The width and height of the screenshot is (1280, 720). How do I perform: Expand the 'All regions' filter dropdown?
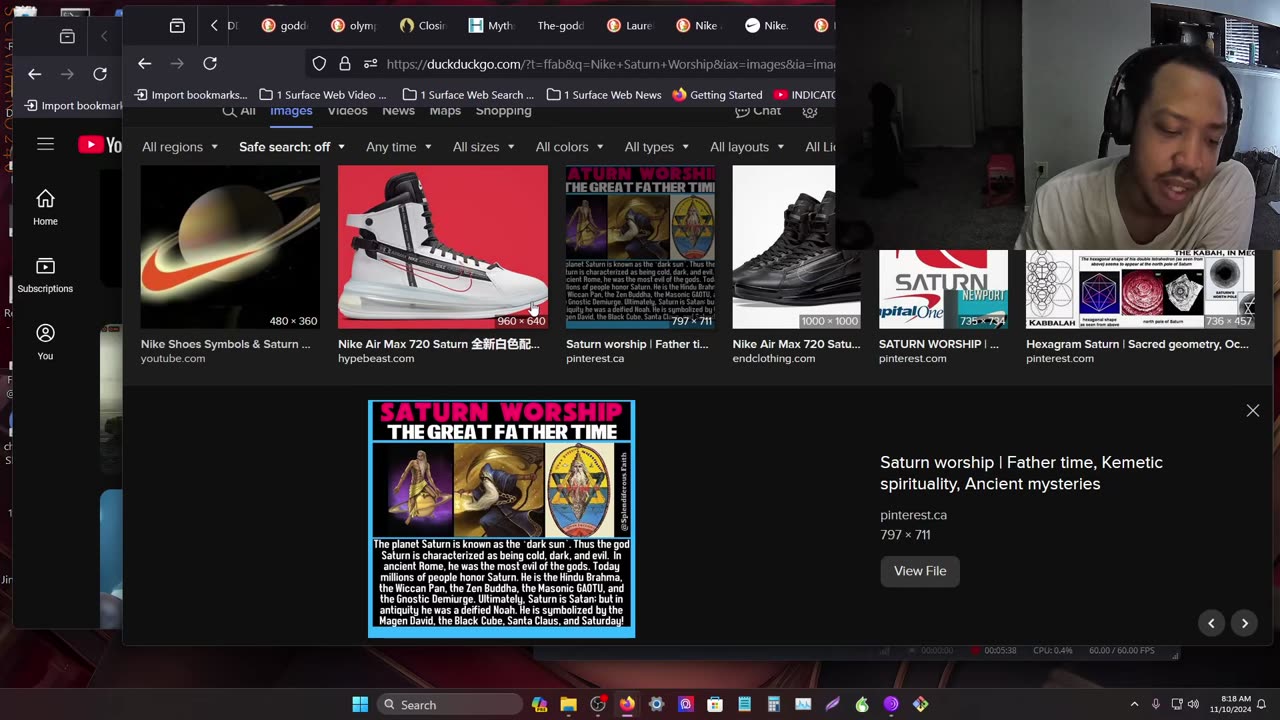(x=180, y=147)
